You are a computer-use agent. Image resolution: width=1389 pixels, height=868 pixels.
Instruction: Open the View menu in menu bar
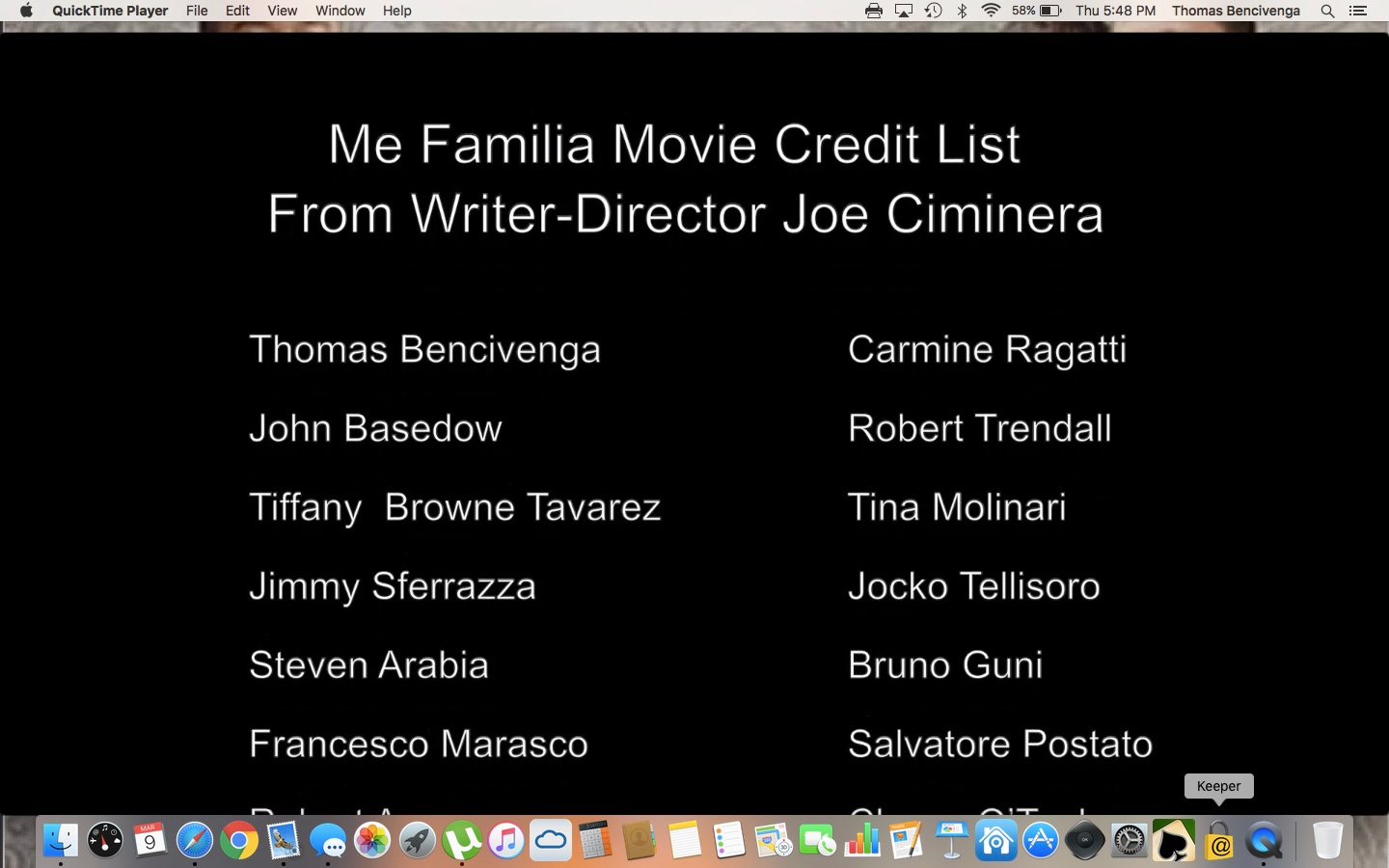pos(282,11)
